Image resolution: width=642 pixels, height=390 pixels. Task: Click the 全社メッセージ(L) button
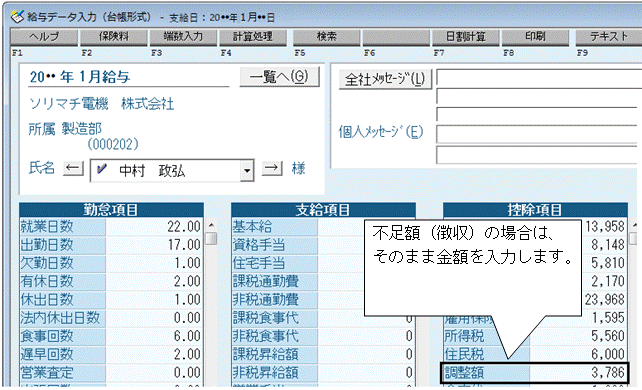click(385, 79)
